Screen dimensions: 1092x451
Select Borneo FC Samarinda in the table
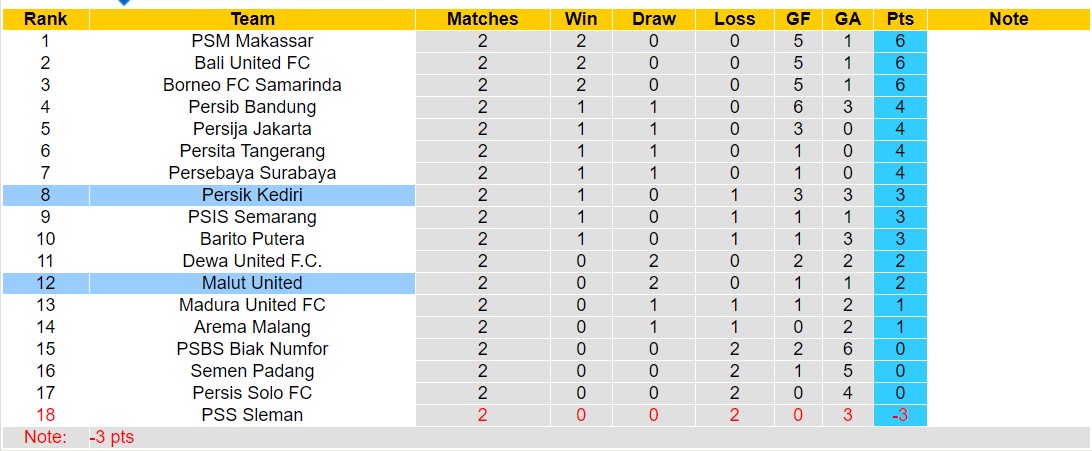252,85
